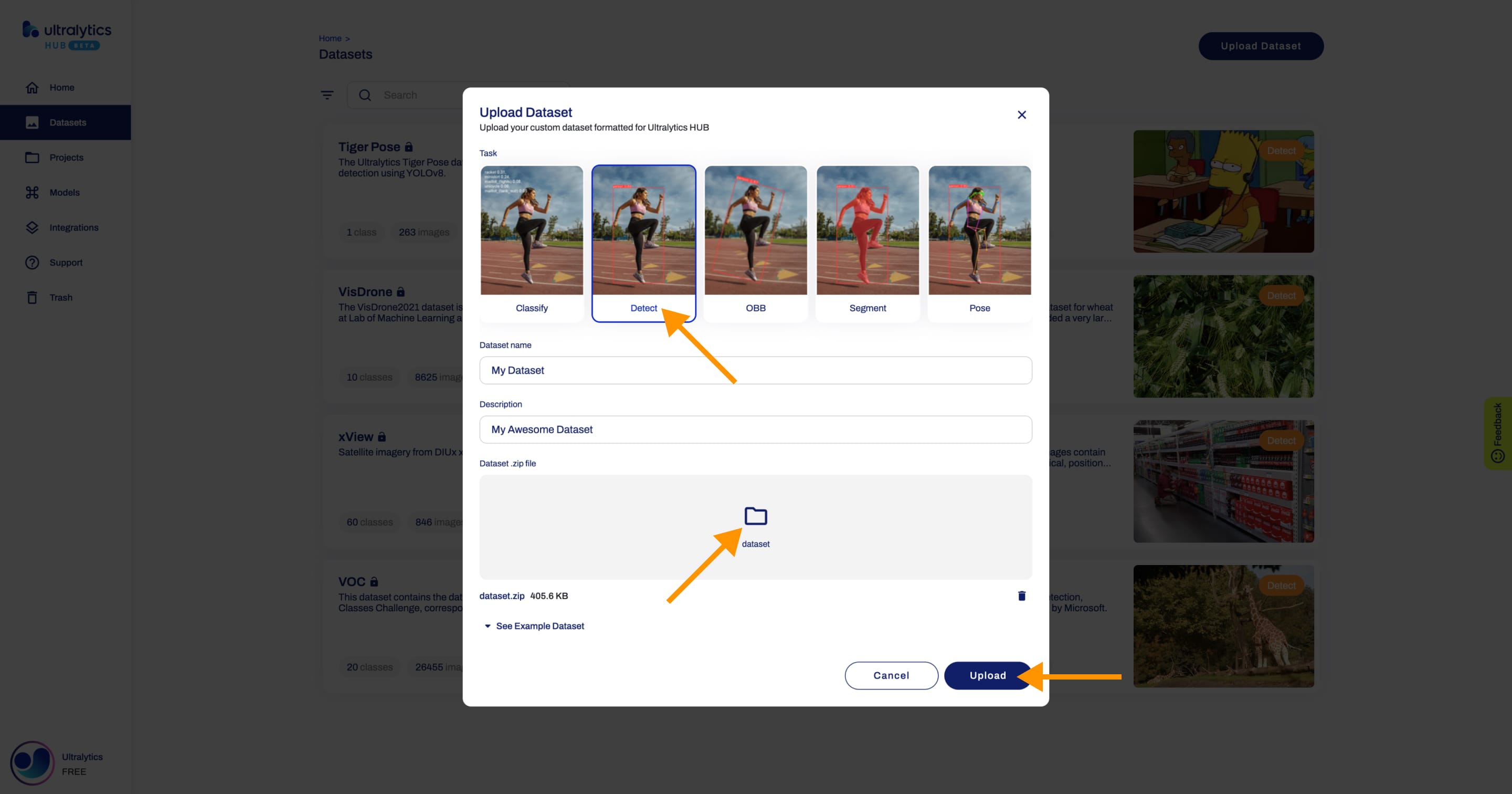Click the Models sidebar tab
This screenshot has height=794, width=1512.
point(64,192)
